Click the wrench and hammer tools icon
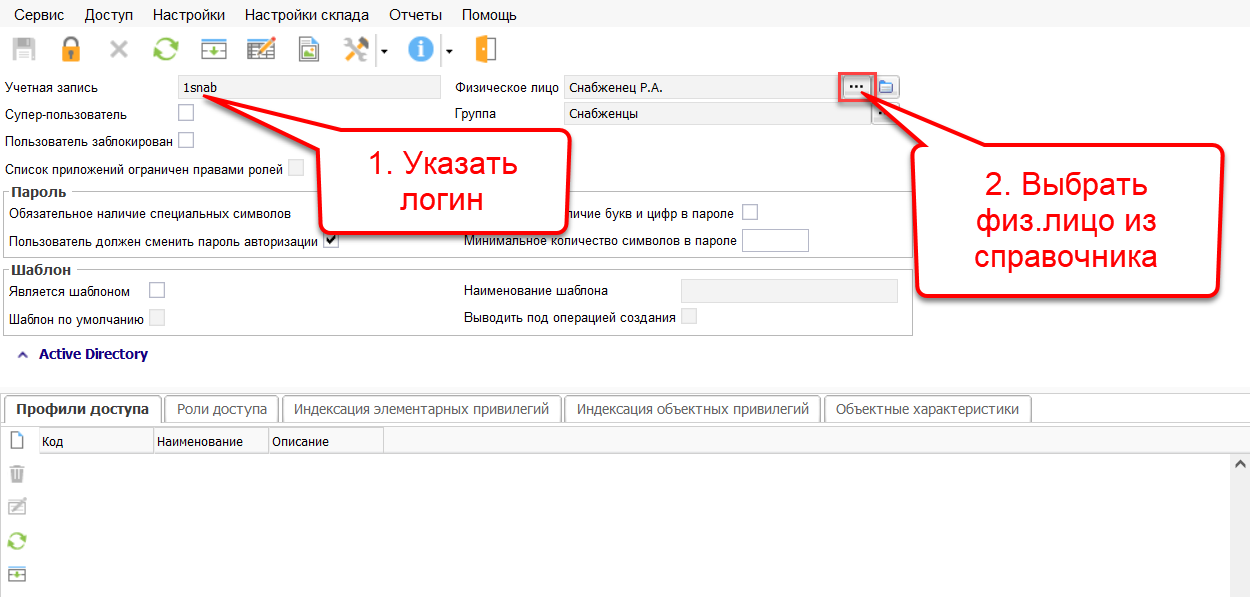The image size is (1250, 597). click(x=356, y=49)
